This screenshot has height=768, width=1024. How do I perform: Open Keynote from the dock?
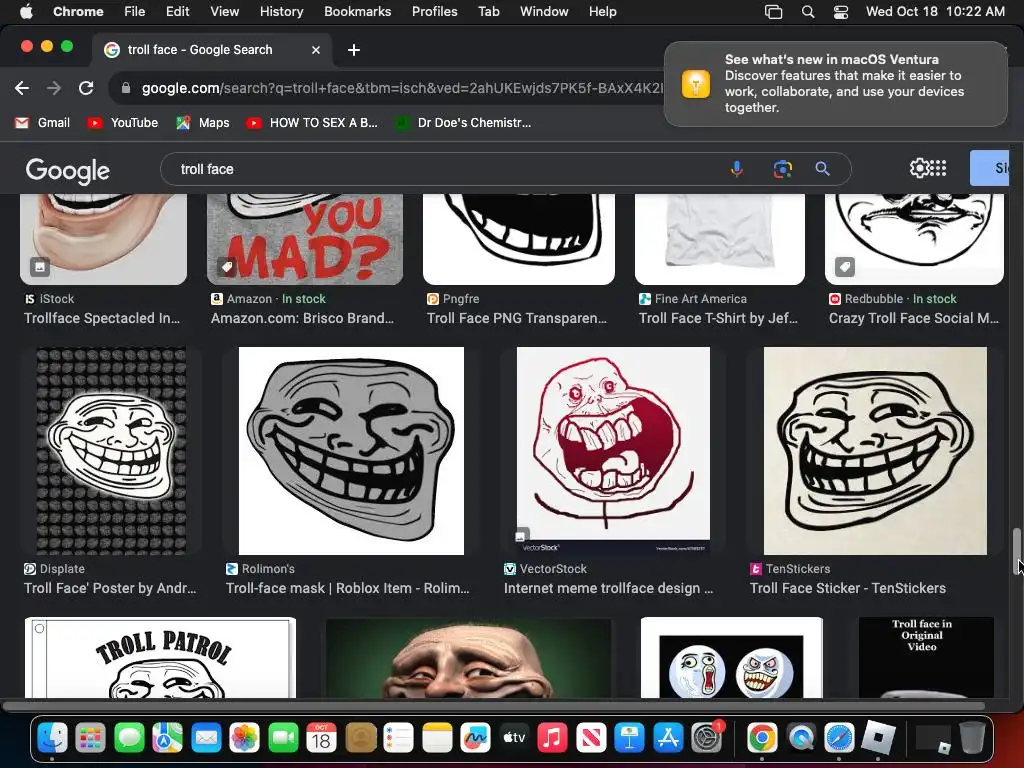click(630, 739)
